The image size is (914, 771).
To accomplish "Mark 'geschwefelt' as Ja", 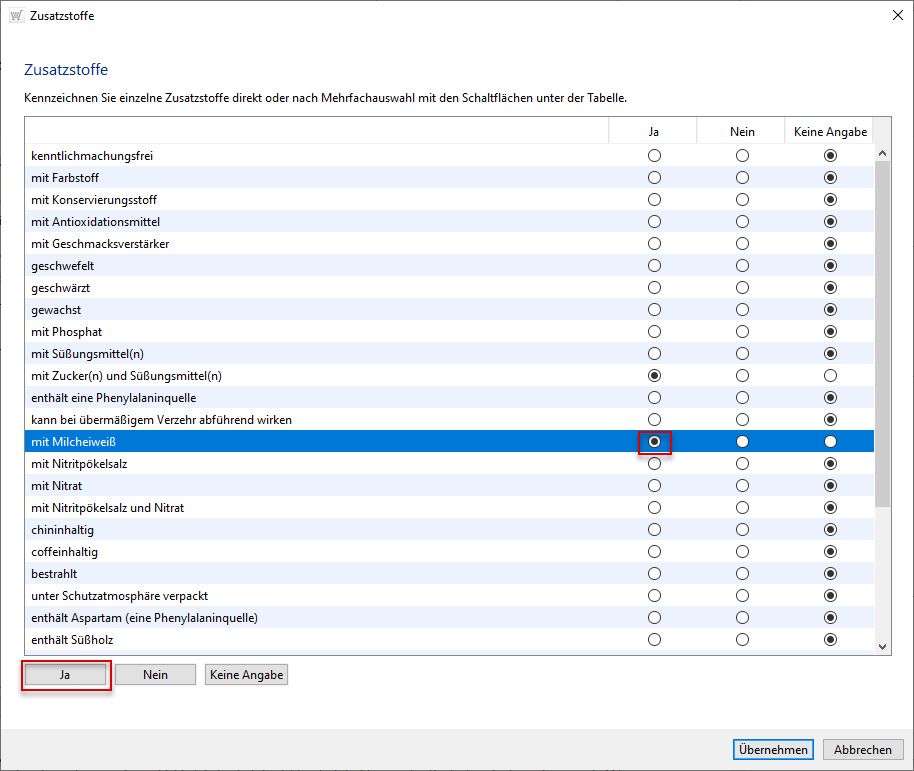I will coord(654,266).
